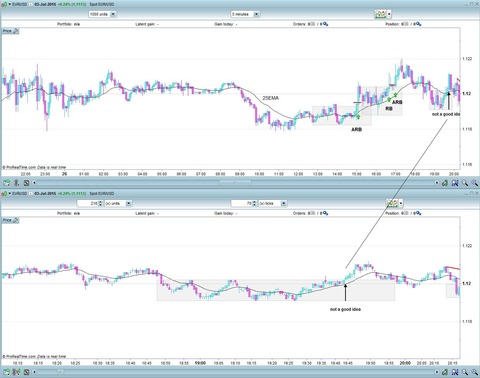Click 'Latent gain' text in top chart

pyautogui.click(x=147, y=24)
